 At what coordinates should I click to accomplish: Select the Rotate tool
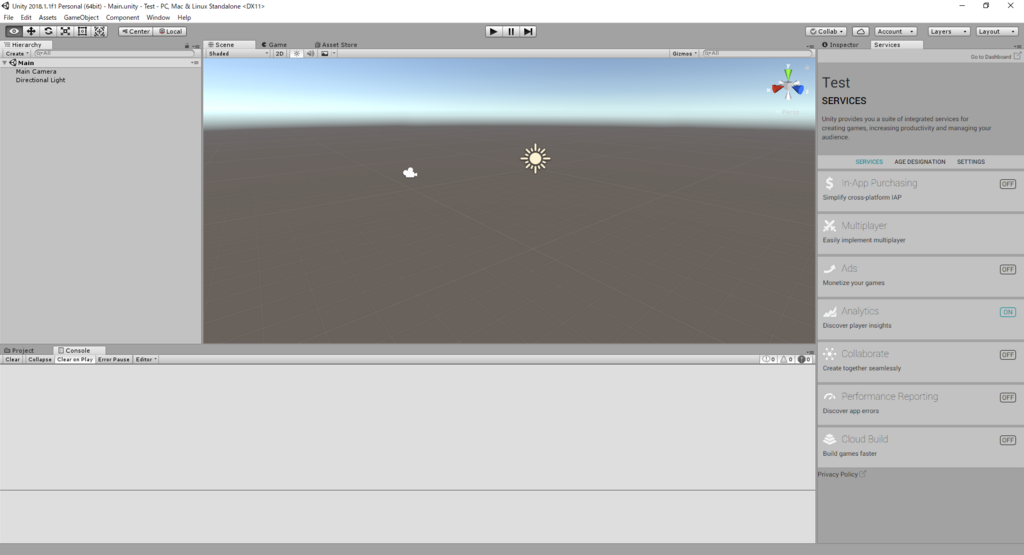click(48, 31)
